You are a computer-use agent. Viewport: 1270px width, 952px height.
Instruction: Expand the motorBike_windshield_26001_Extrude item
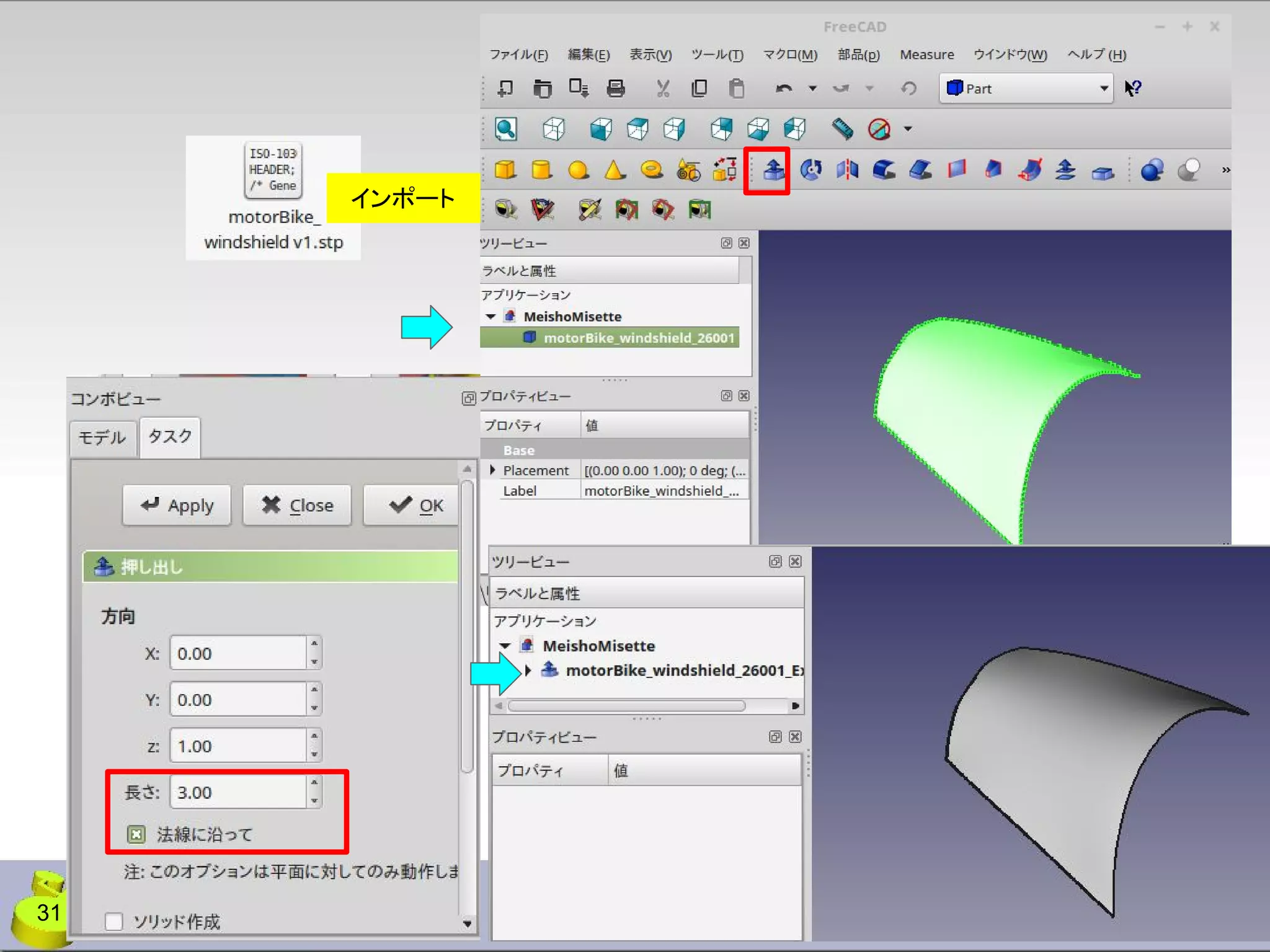click(x=528, y=671)
